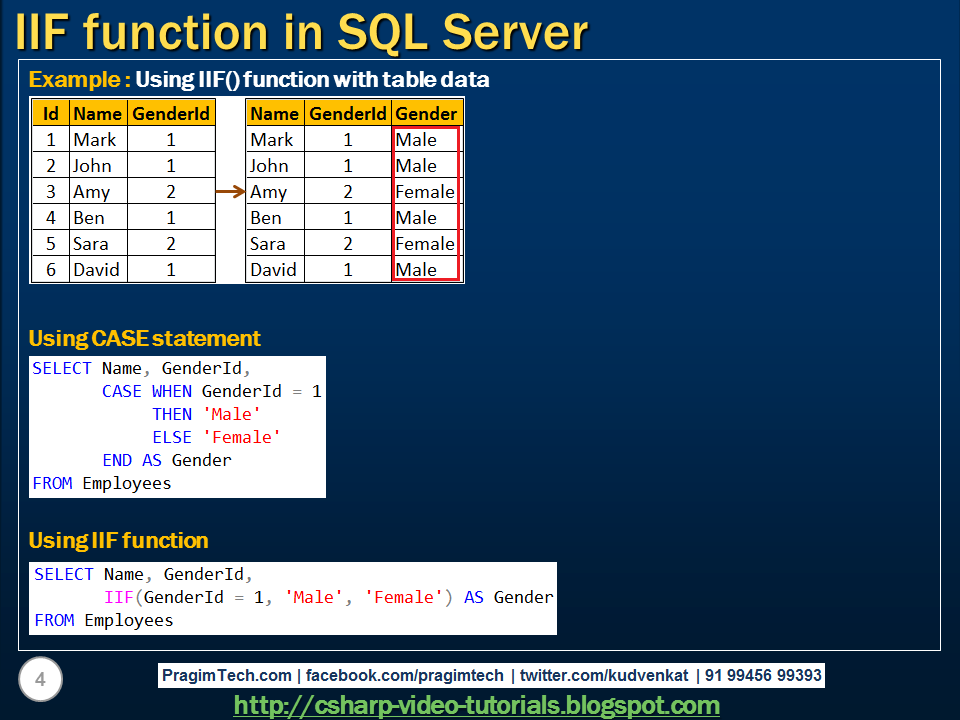
Task: Open the csharp-video-tutorials.blogspot.com link
Action: [x=476, y=705]
